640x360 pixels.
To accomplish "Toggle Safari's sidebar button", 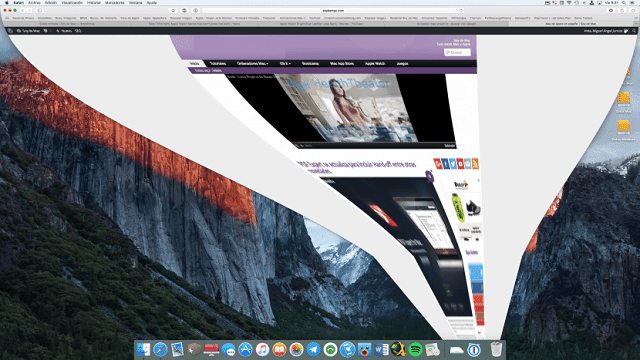I will pyautogui.click(x=40, y=10).
